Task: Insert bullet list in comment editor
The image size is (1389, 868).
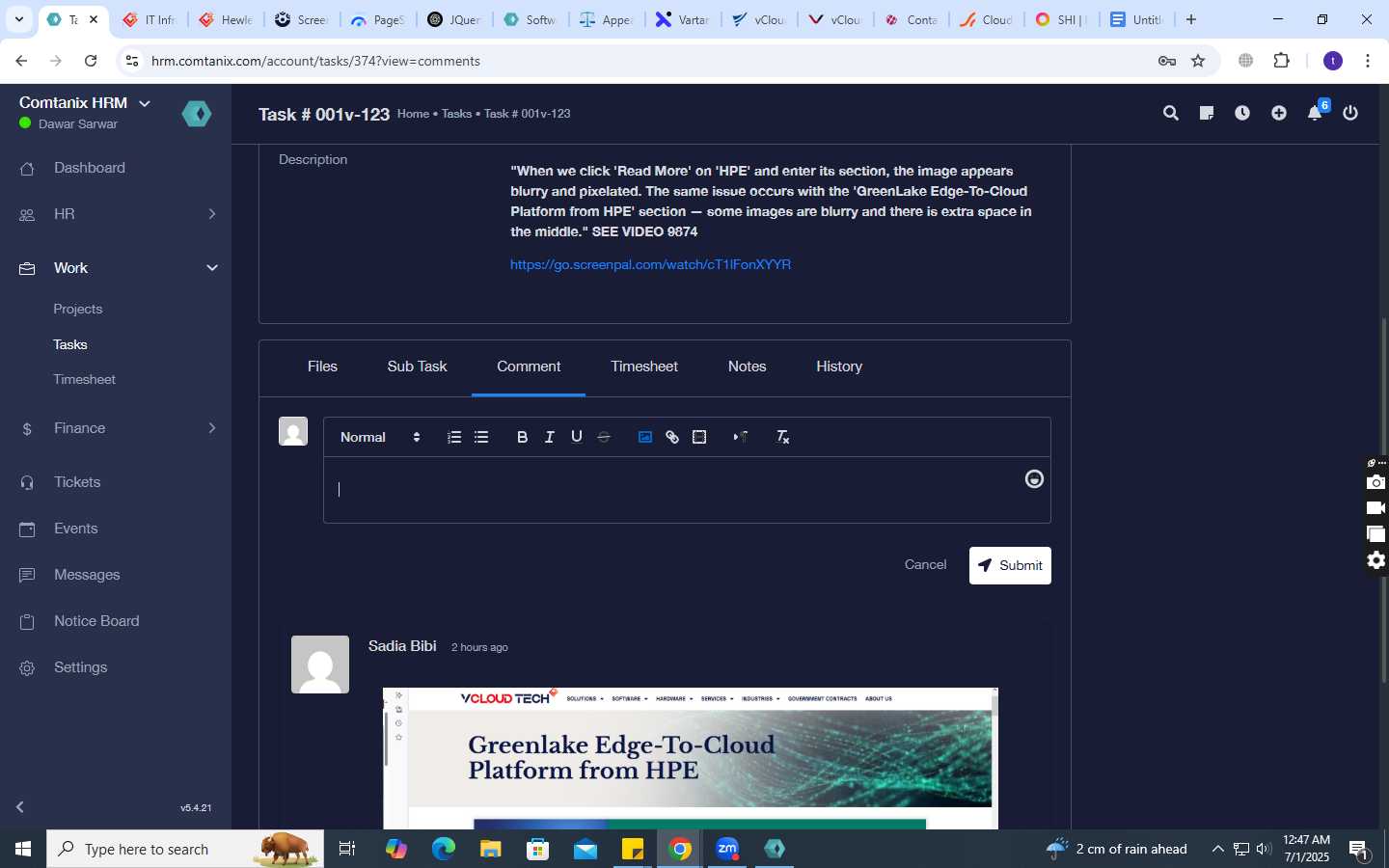Action: (481, 437)
